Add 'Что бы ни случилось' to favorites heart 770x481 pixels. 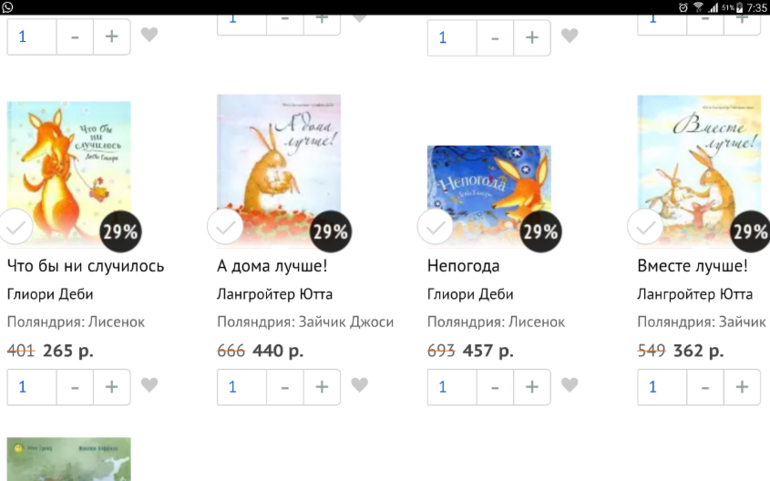coord(149,385)
